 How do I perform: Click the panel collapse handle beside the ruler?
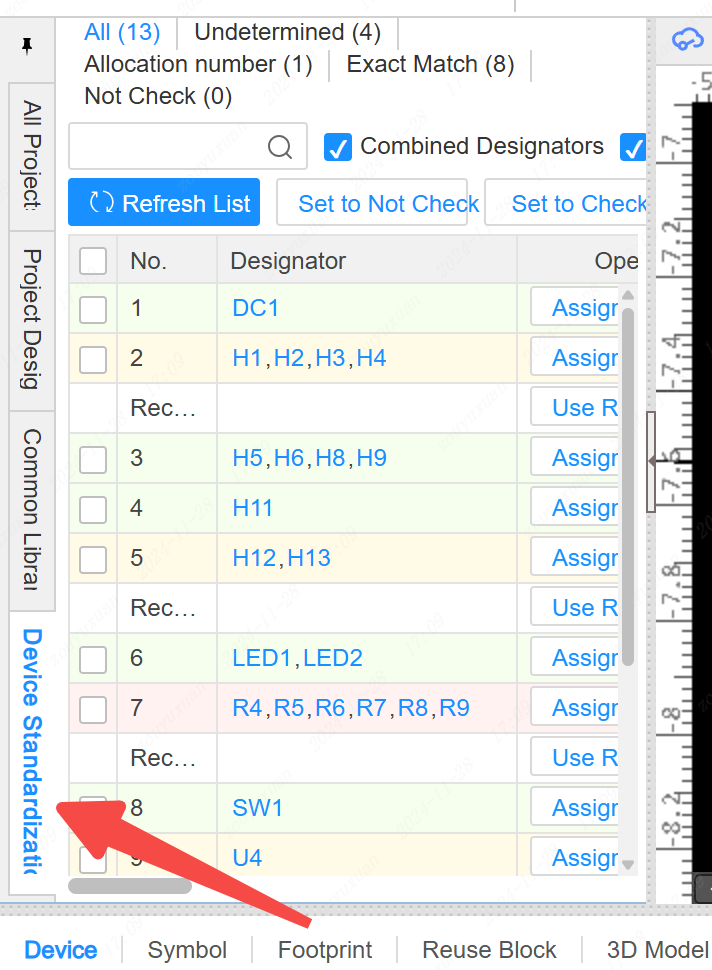[651, 461]
